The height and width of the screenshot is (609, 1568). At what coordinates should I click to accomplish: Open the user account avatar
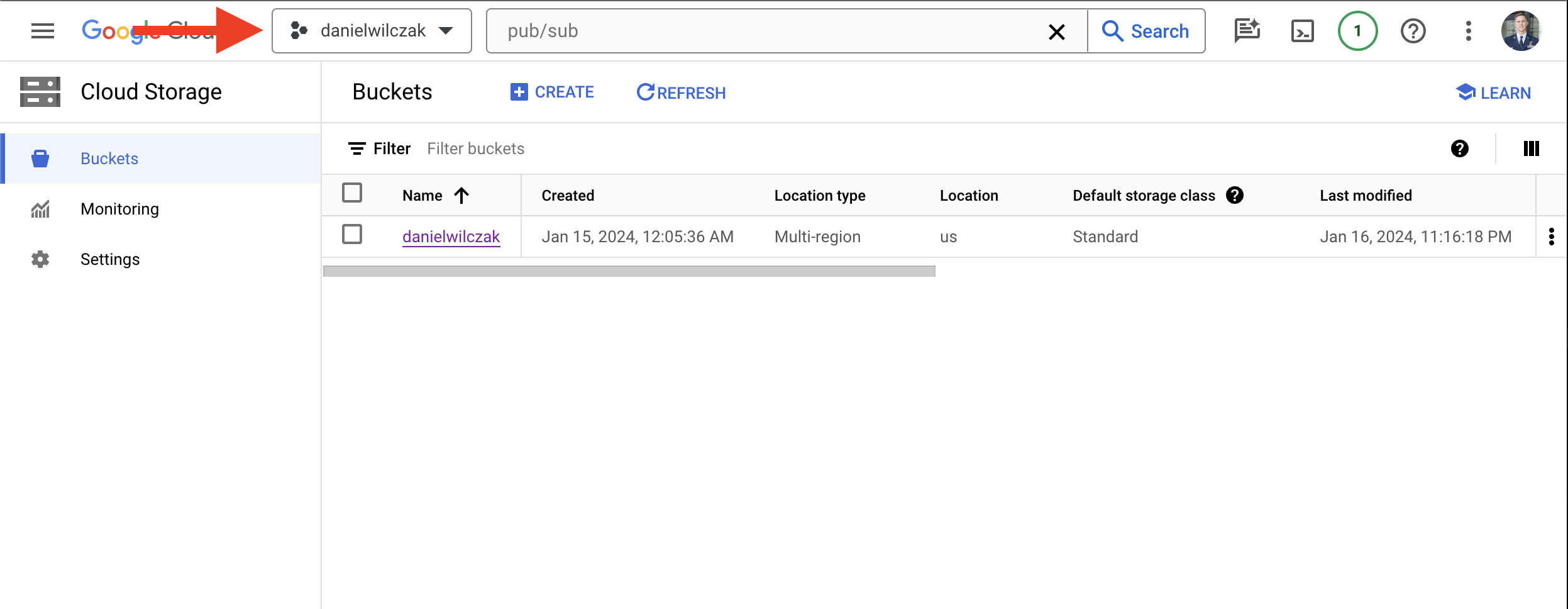coord(1521,31)
